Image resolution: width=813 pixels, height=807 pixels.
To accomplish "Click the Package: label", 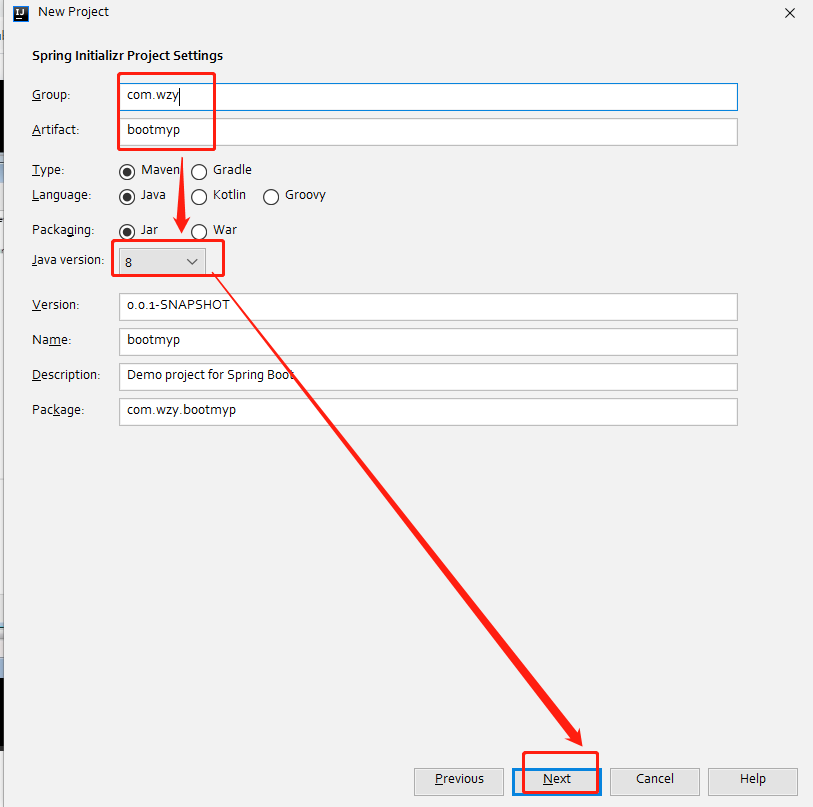I will (58, 410).
